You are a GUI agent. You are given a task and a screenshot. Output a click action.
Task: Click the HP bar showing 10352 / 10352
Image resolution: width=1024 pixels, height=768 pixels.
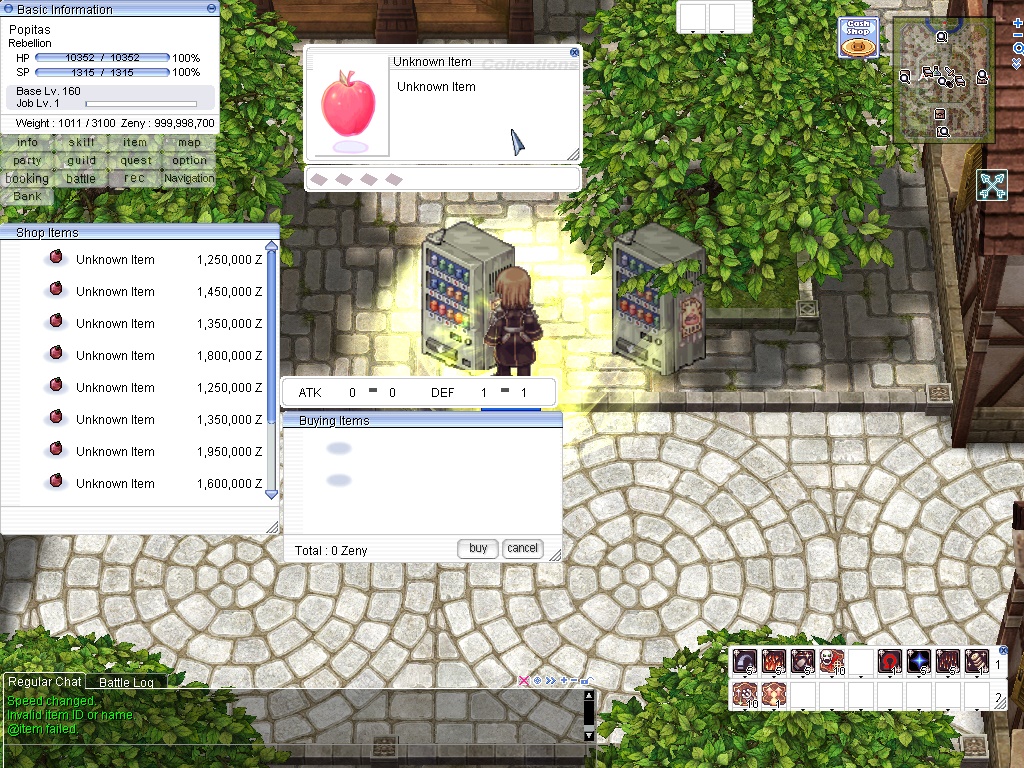(x=103, y=57)
